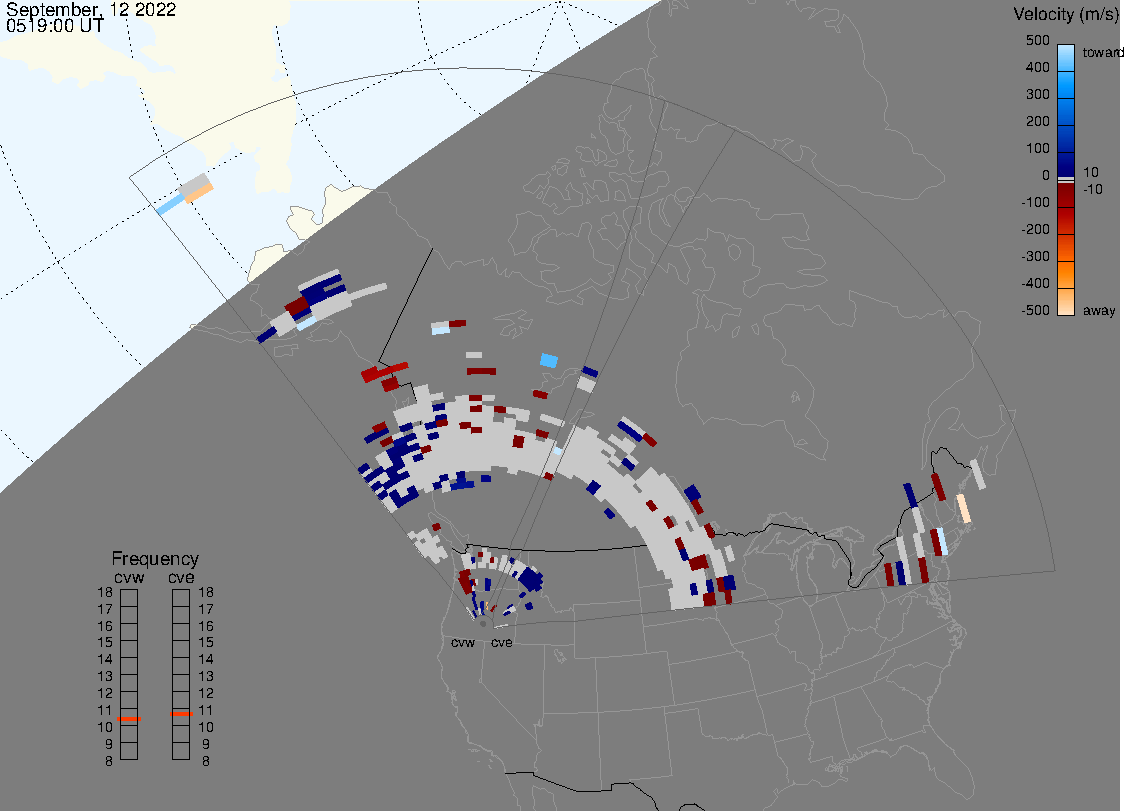Click the 'cvw' radar site label on map
The height and width of the screenshot is (811, 1124).
(x=463, y=642)
